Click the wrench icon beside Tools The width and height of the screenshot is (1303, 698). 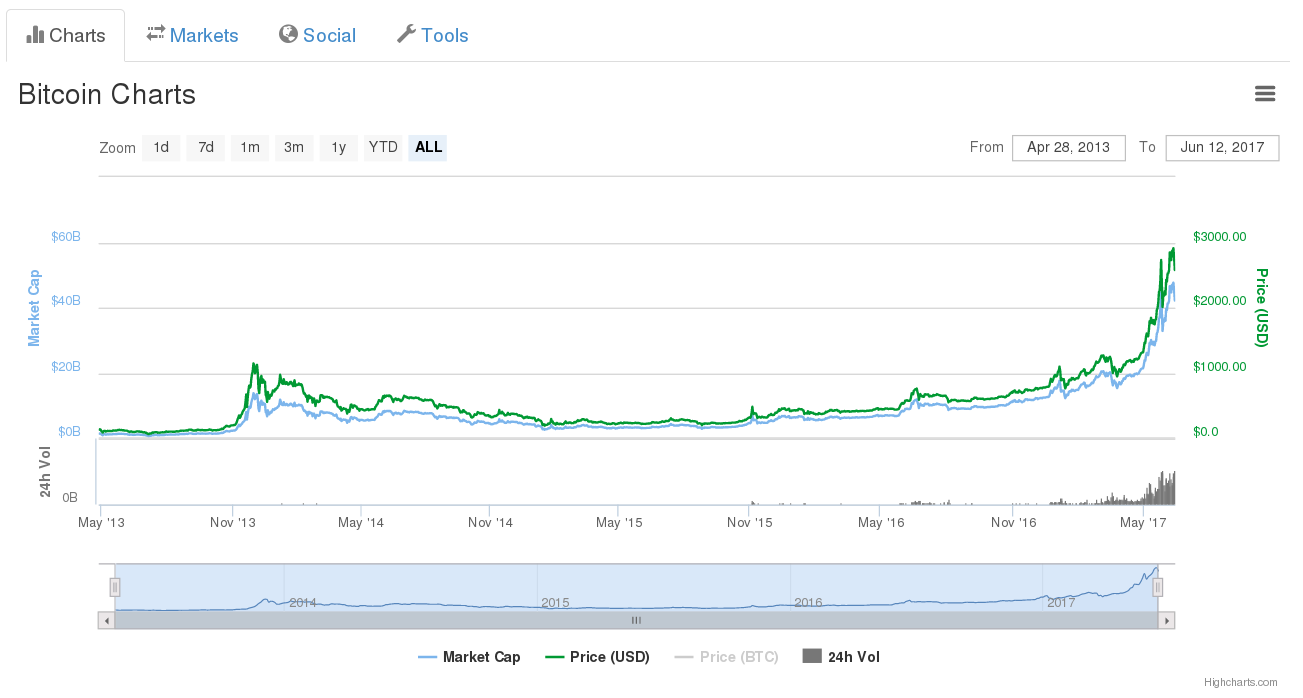click(x=406, y=34)
